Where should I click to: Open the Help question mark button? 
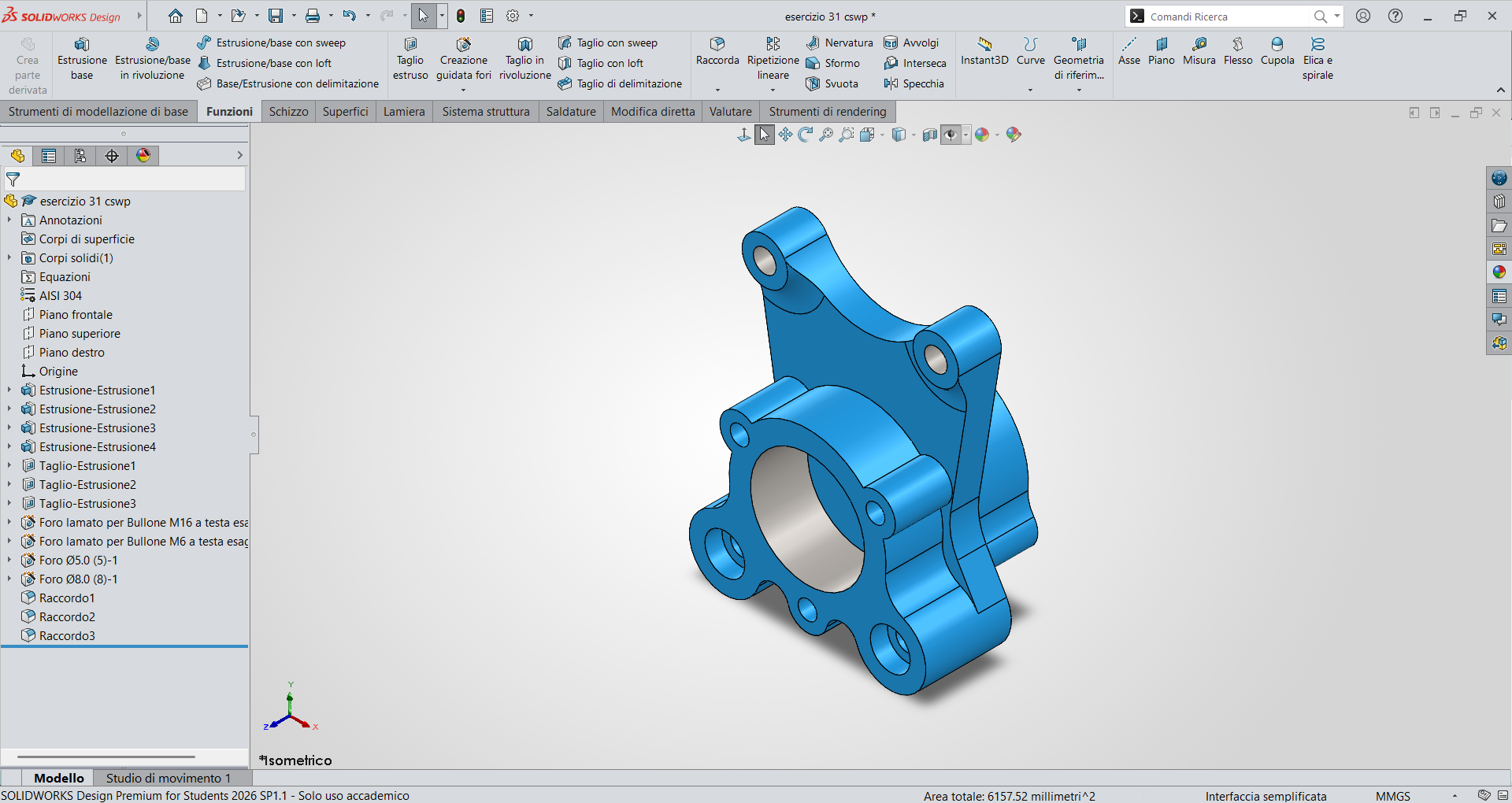tap(1395, 16)
